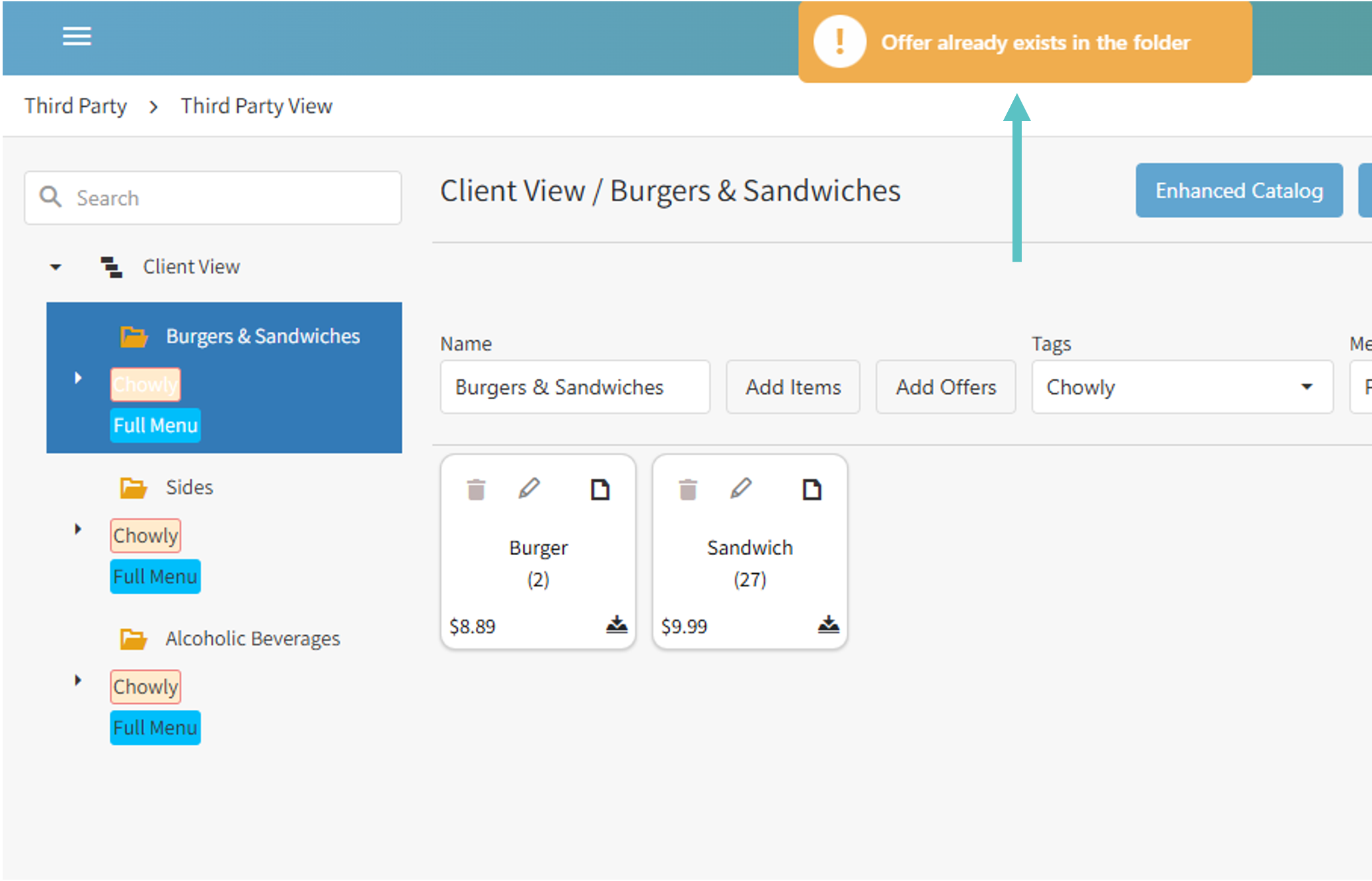Viewport: 1372px width, 881px height.
Task: Edit the Burger item with pencil icon
Action: [x=529, y=489]
